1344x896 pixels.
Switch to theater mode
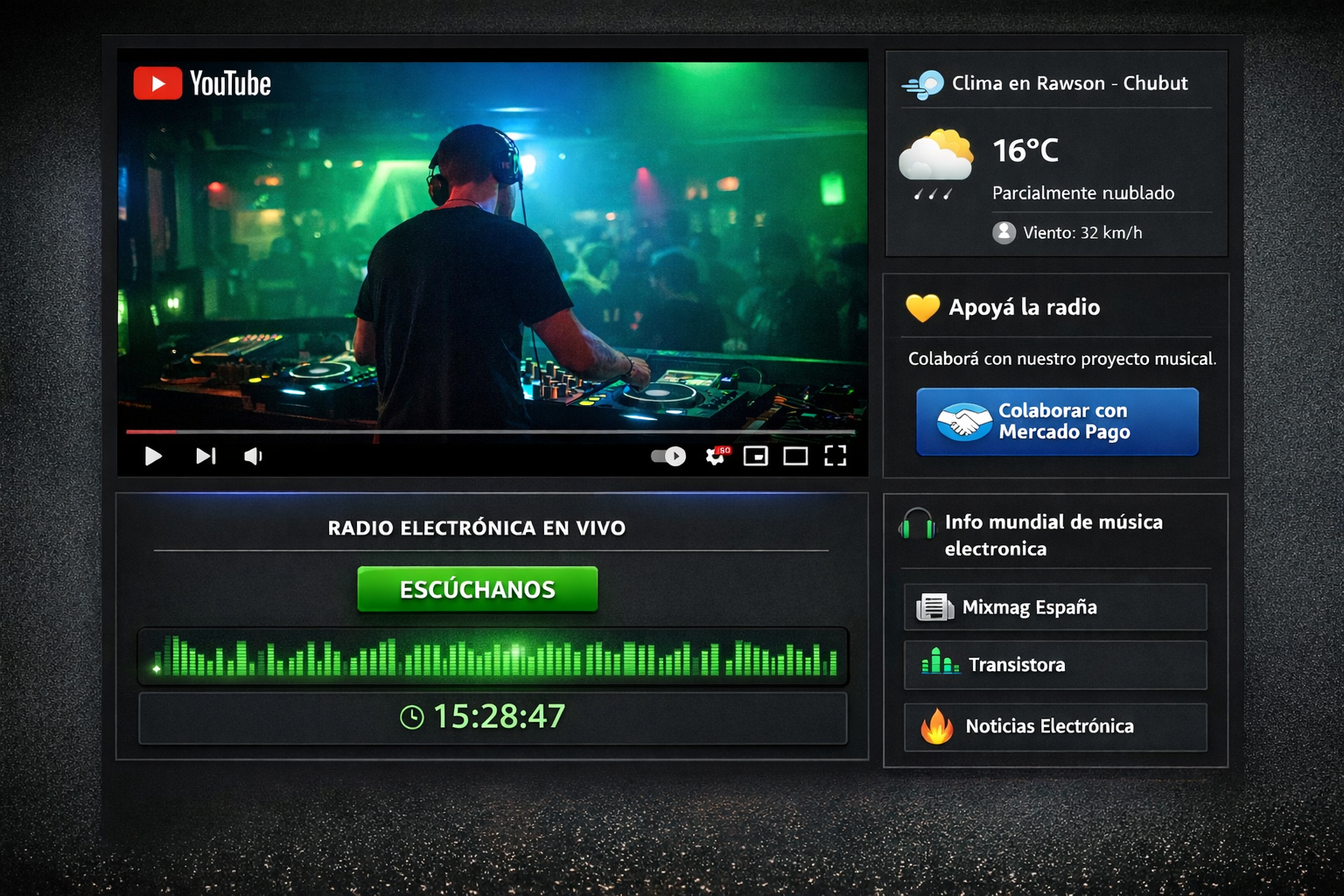click(x=795, y=456)
